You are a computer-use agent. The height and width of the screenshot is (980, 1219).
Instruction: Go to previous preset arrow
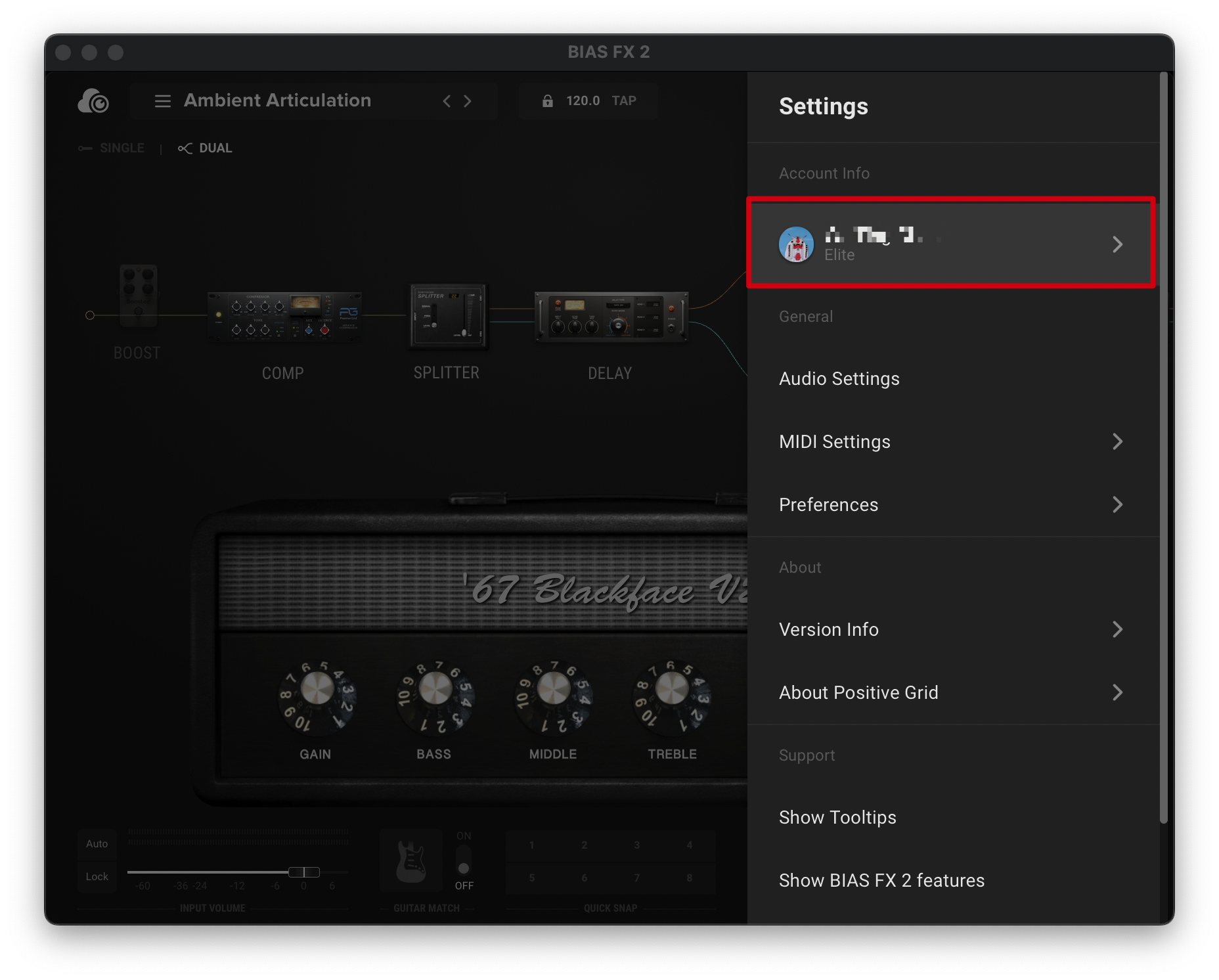(x=447, y=101)
